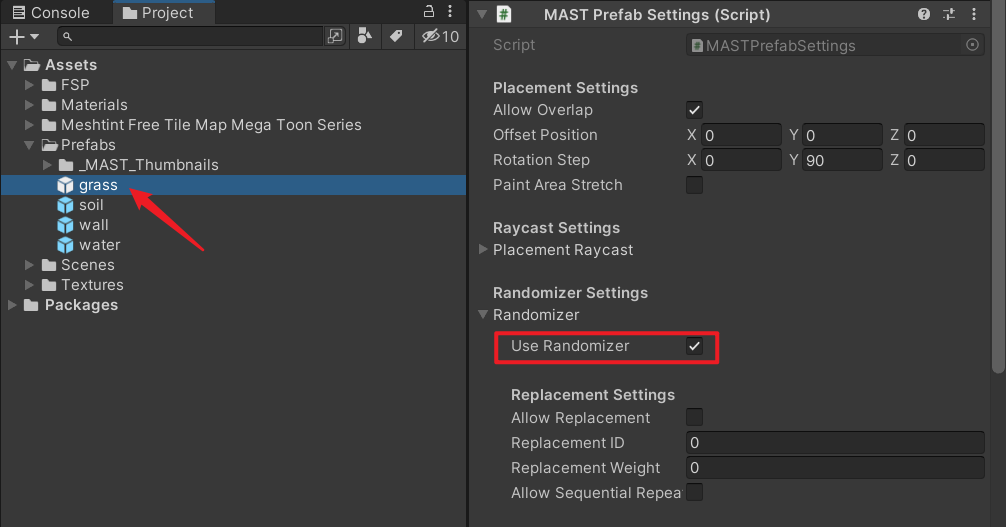This screenshot has height=527, width=1006.
Task: Collapse the Randomizer foldout
Action: [484, 315]
